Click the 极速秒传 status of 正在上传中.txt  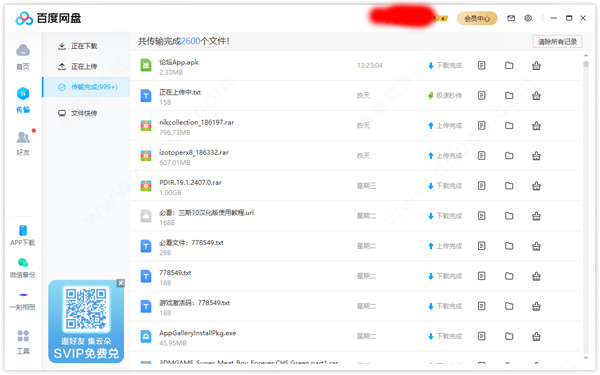tap(445, 95)
